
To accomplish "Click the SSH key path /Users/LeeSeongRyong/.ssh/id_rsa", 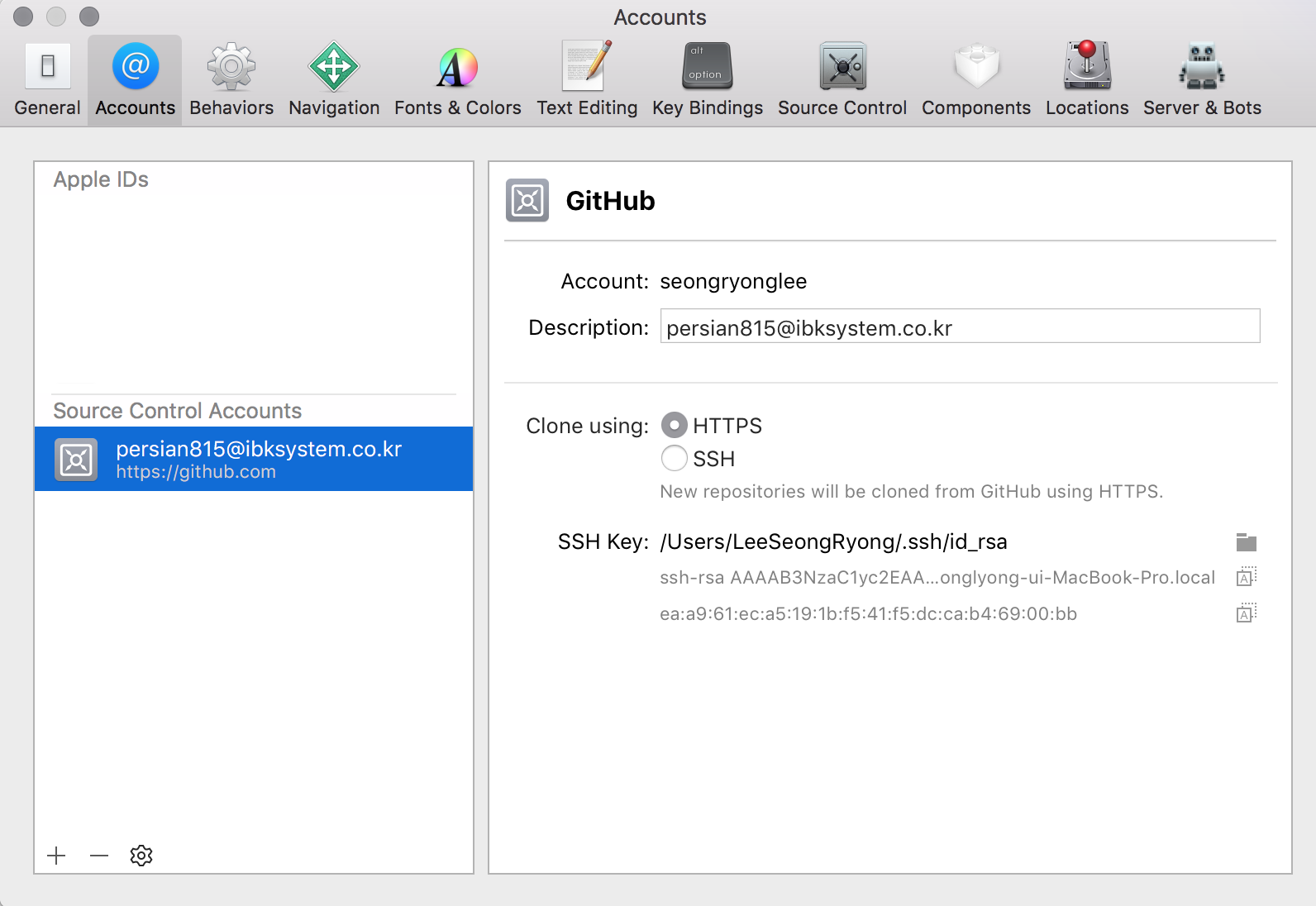I will coord(833,542).
